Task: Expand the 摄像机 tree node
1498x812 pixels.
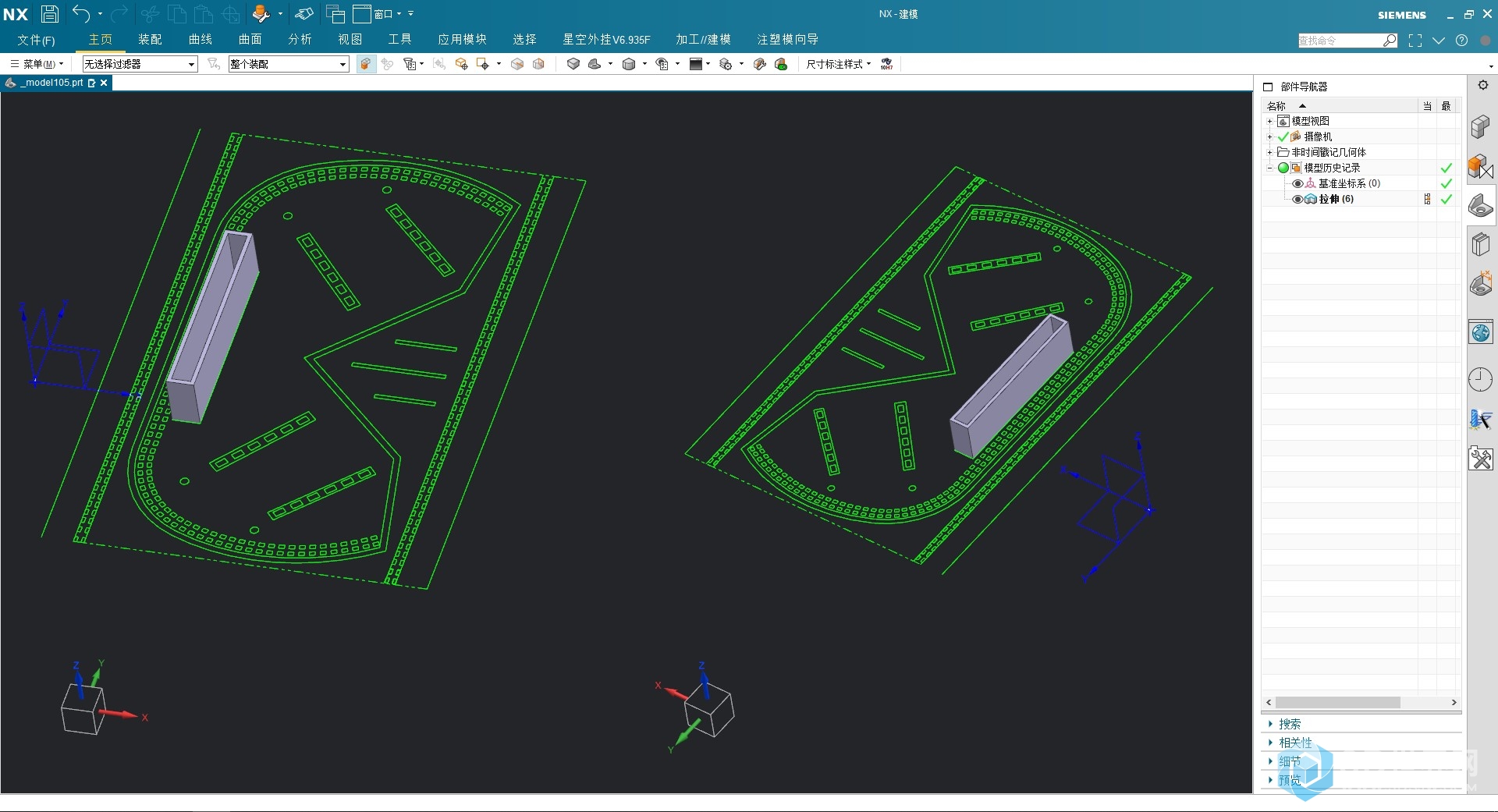Action: (x=1269, y=137)
